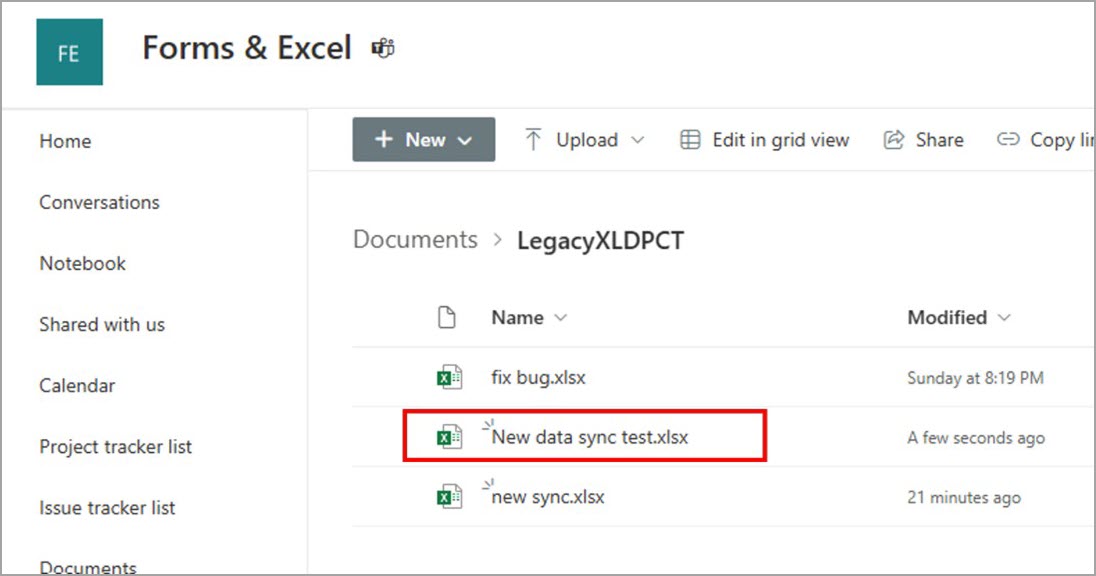Open Notebook from the left navigation

82,263
